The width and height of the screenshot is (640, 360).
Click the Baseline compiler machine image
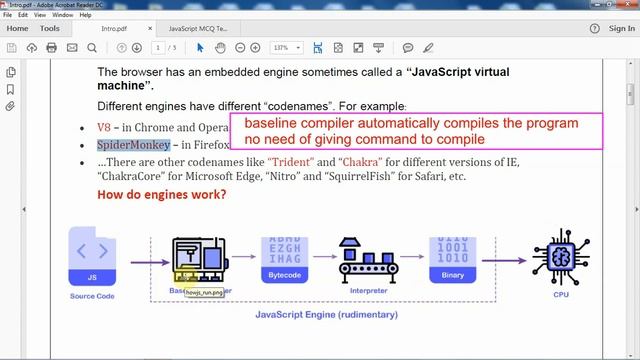(199, 260)
